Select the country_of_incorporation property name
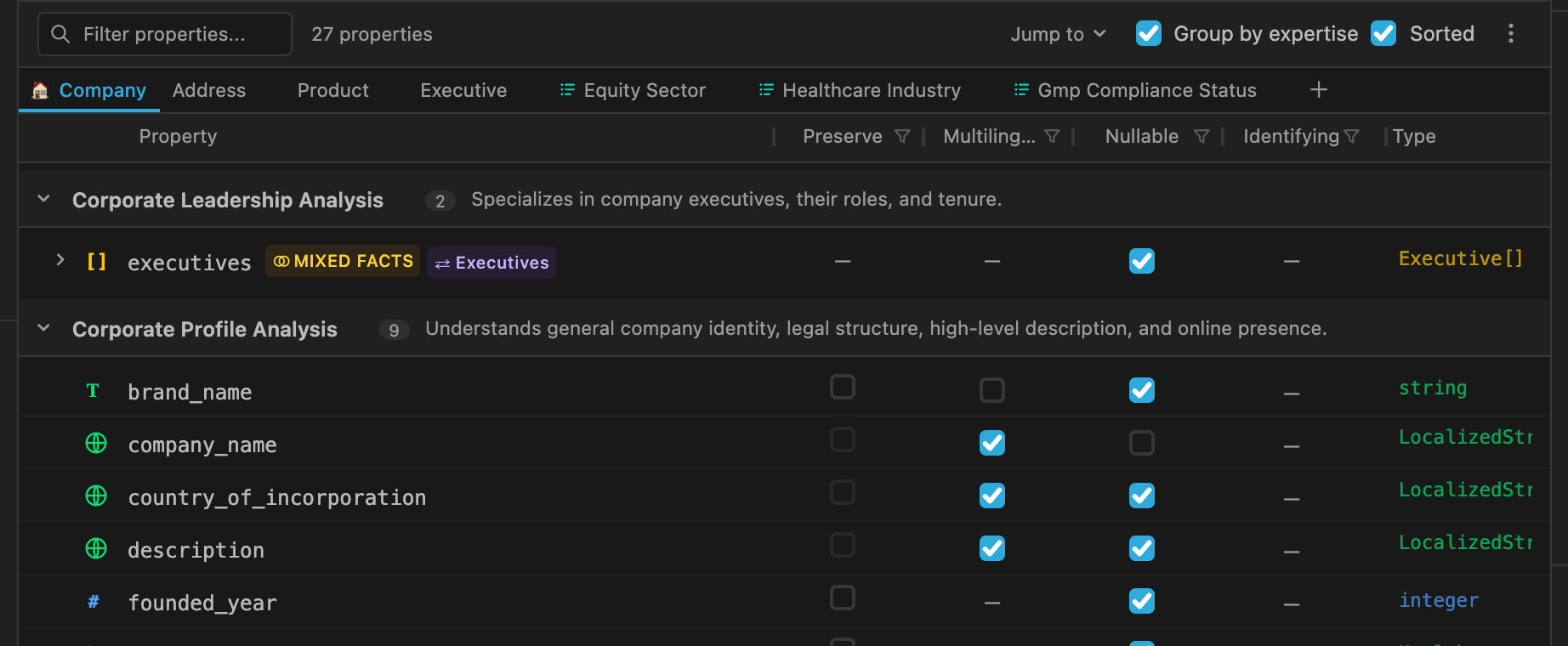 coord(277,497)
